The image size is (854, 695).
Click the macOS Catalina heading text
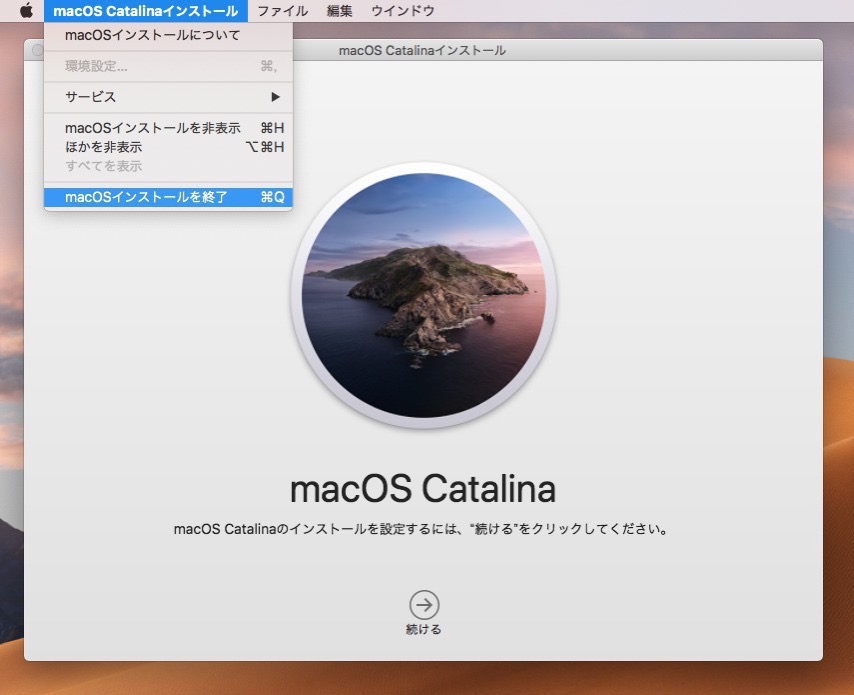click(x=423, y=489)
